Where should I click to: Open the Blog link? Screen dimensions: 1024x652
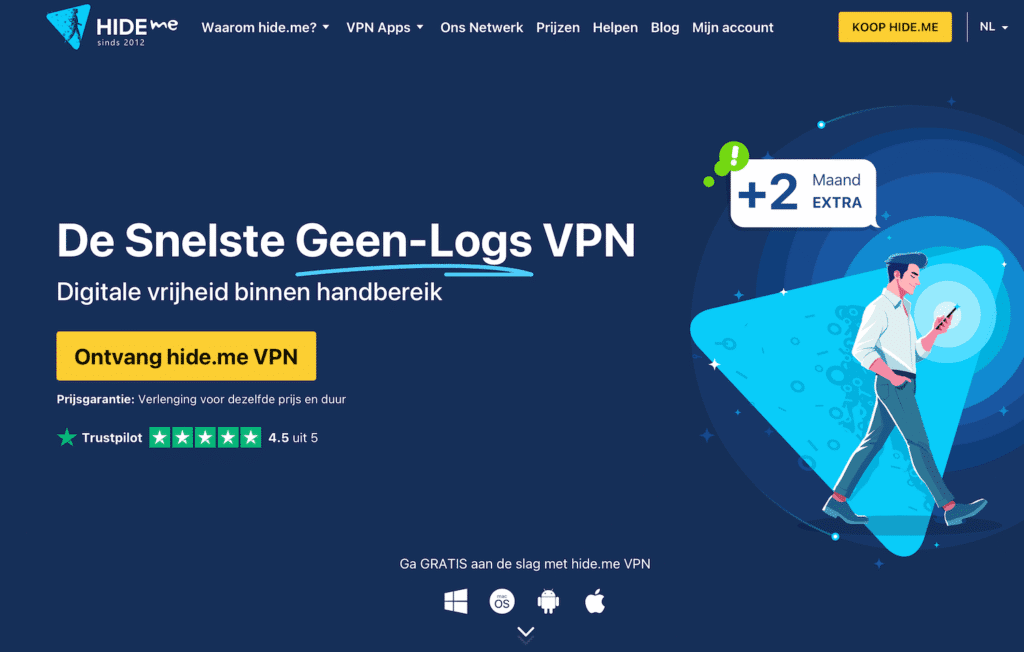(665, 27)
